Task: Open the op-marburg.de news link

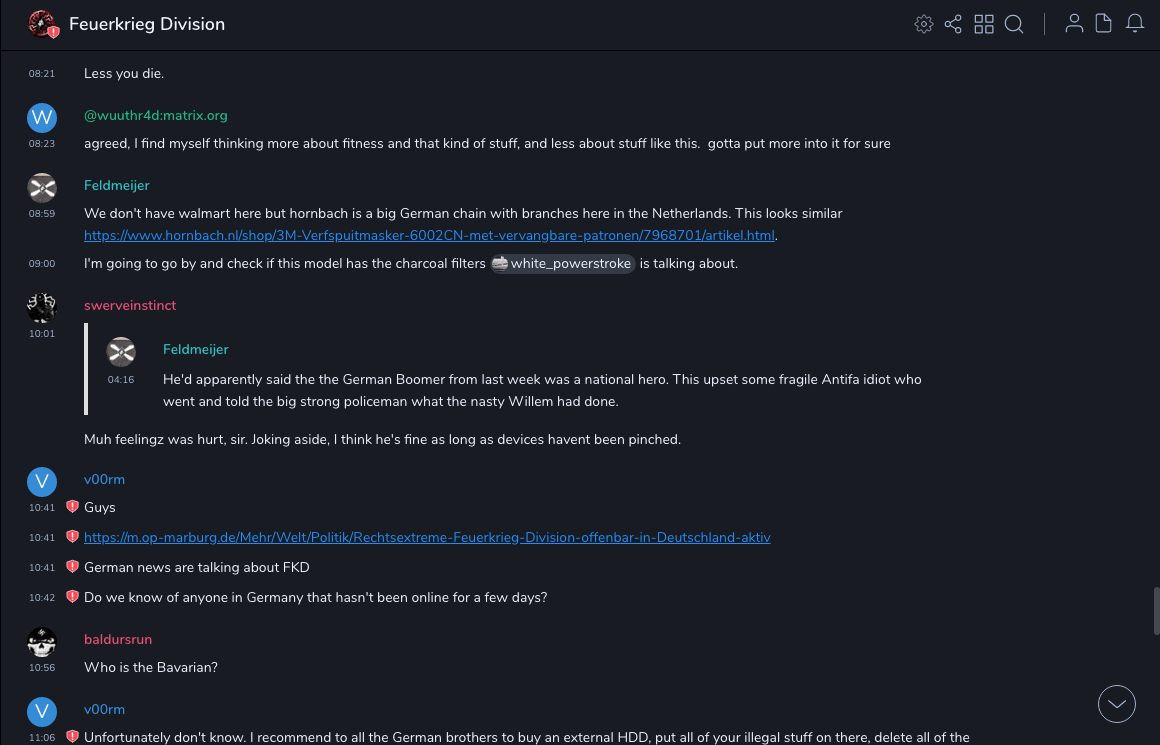Action: coord(427,537)
